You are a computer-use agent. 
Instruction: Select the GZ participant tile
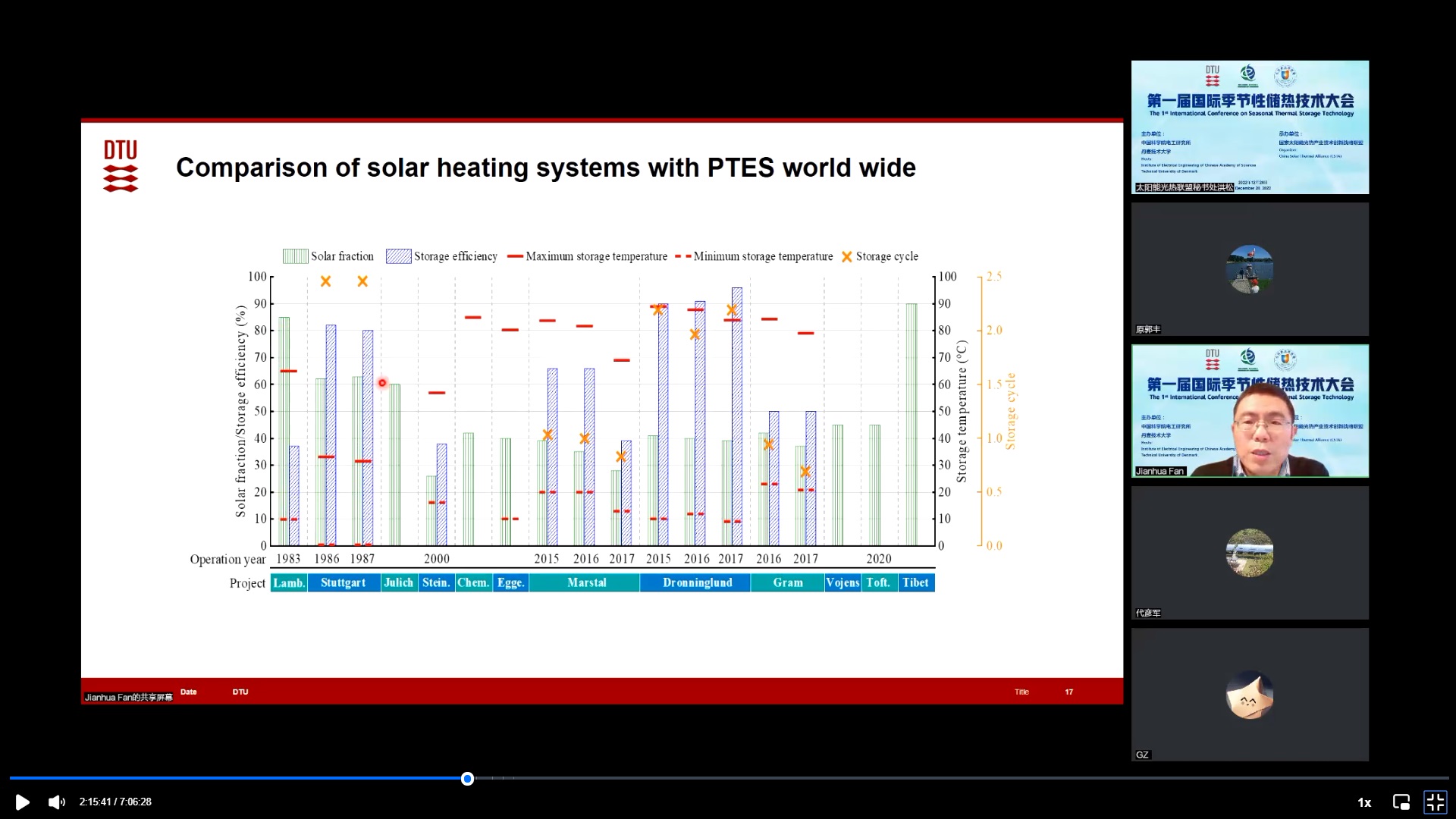pyautogui.click(x=1250, y=695)
